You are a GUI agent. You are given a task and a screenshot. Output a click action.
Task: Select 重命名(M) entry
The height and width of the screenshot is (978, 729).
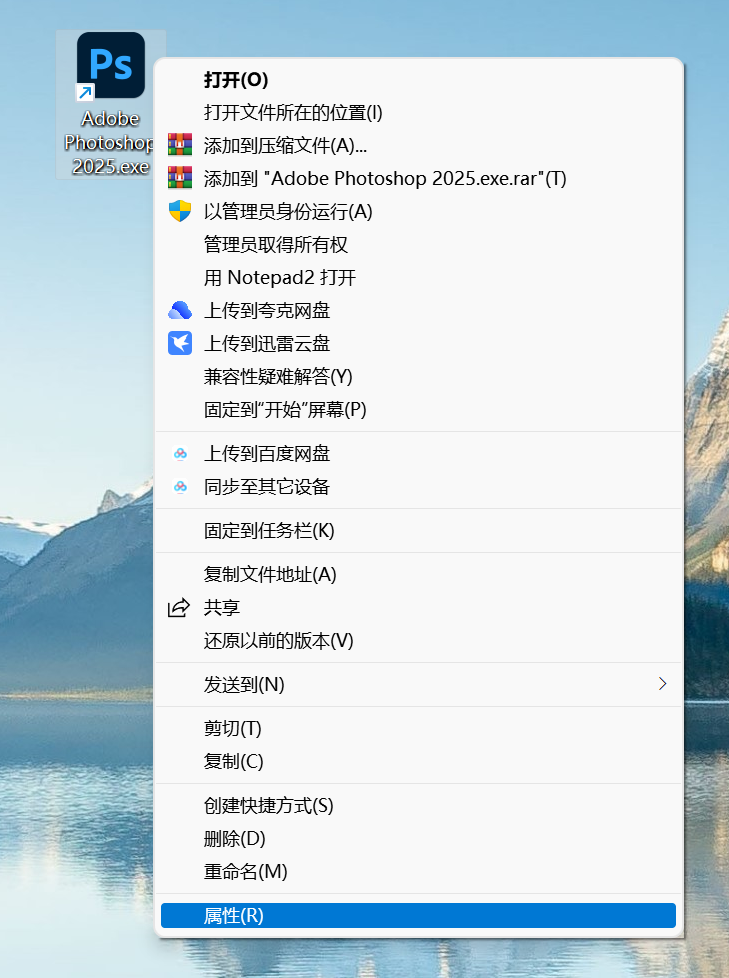[418, 872]
